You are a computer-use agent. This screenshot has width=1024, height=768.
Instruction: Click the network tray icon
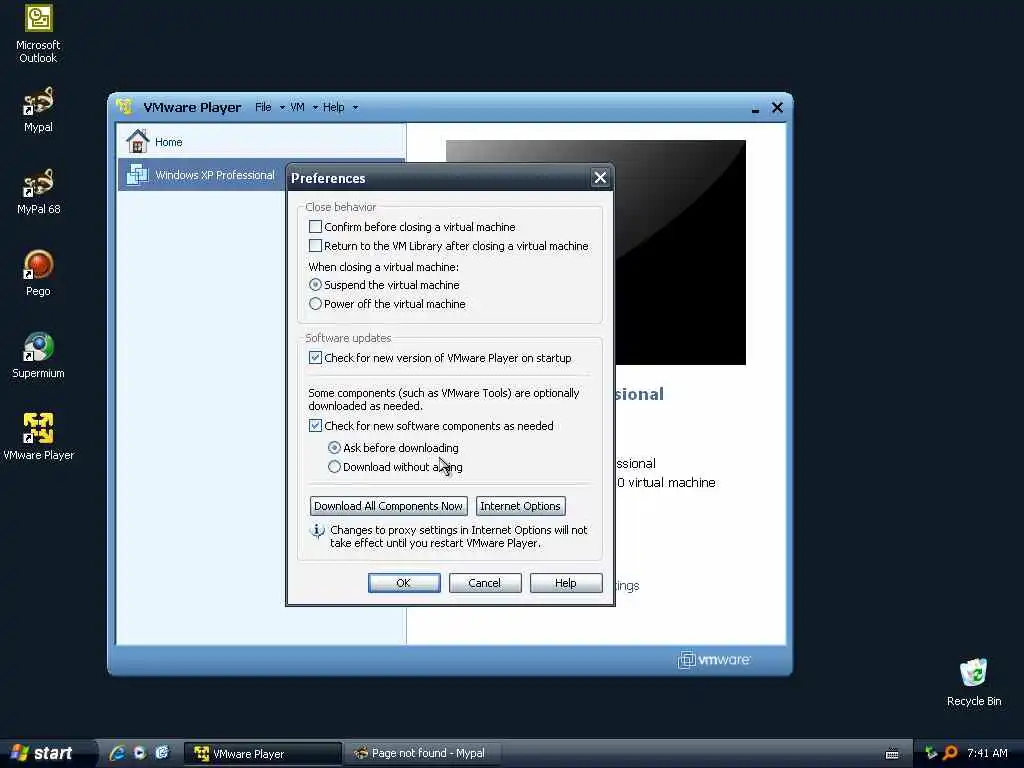pos(931,753)
